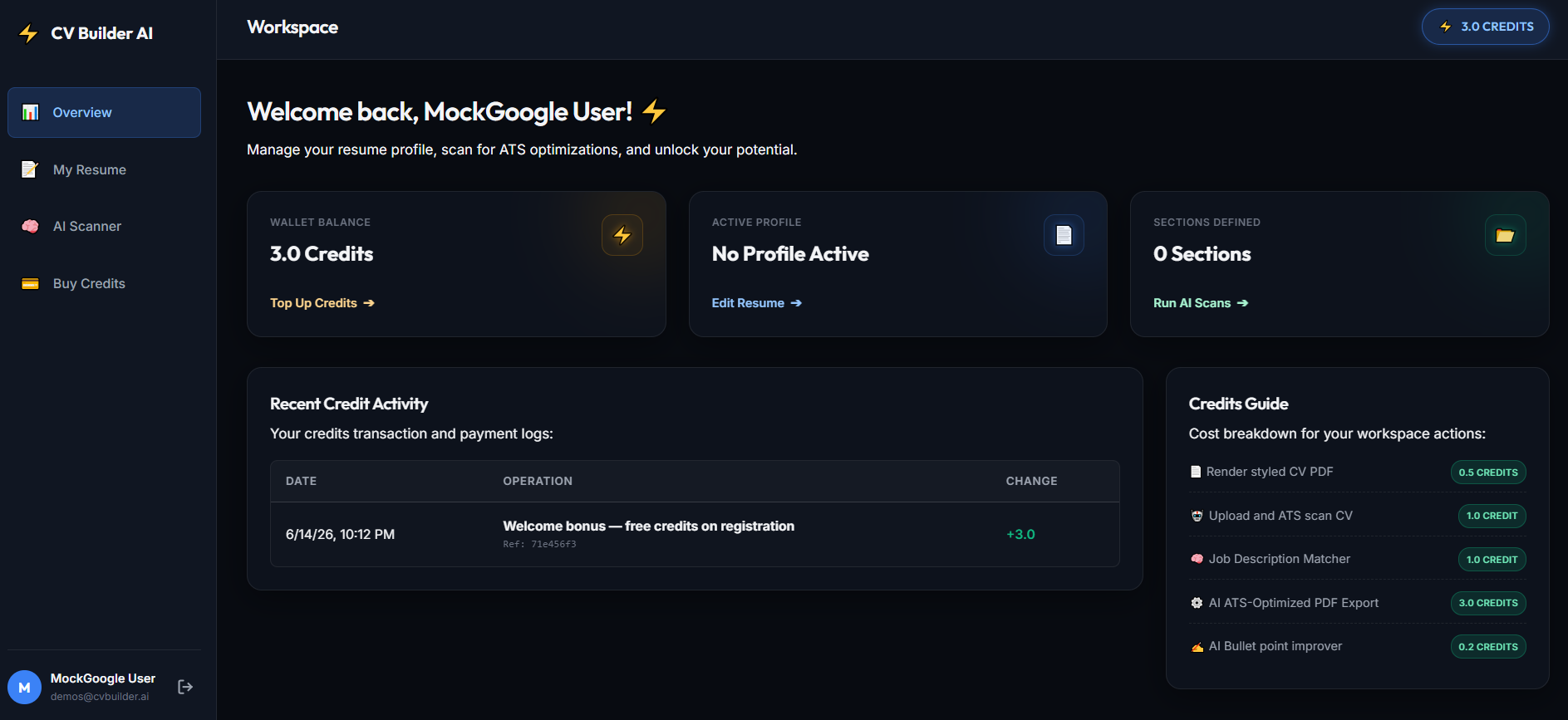Click the Welcome bonus operation text
Viewport: 1568px width, 720px height.
point(648,526)
